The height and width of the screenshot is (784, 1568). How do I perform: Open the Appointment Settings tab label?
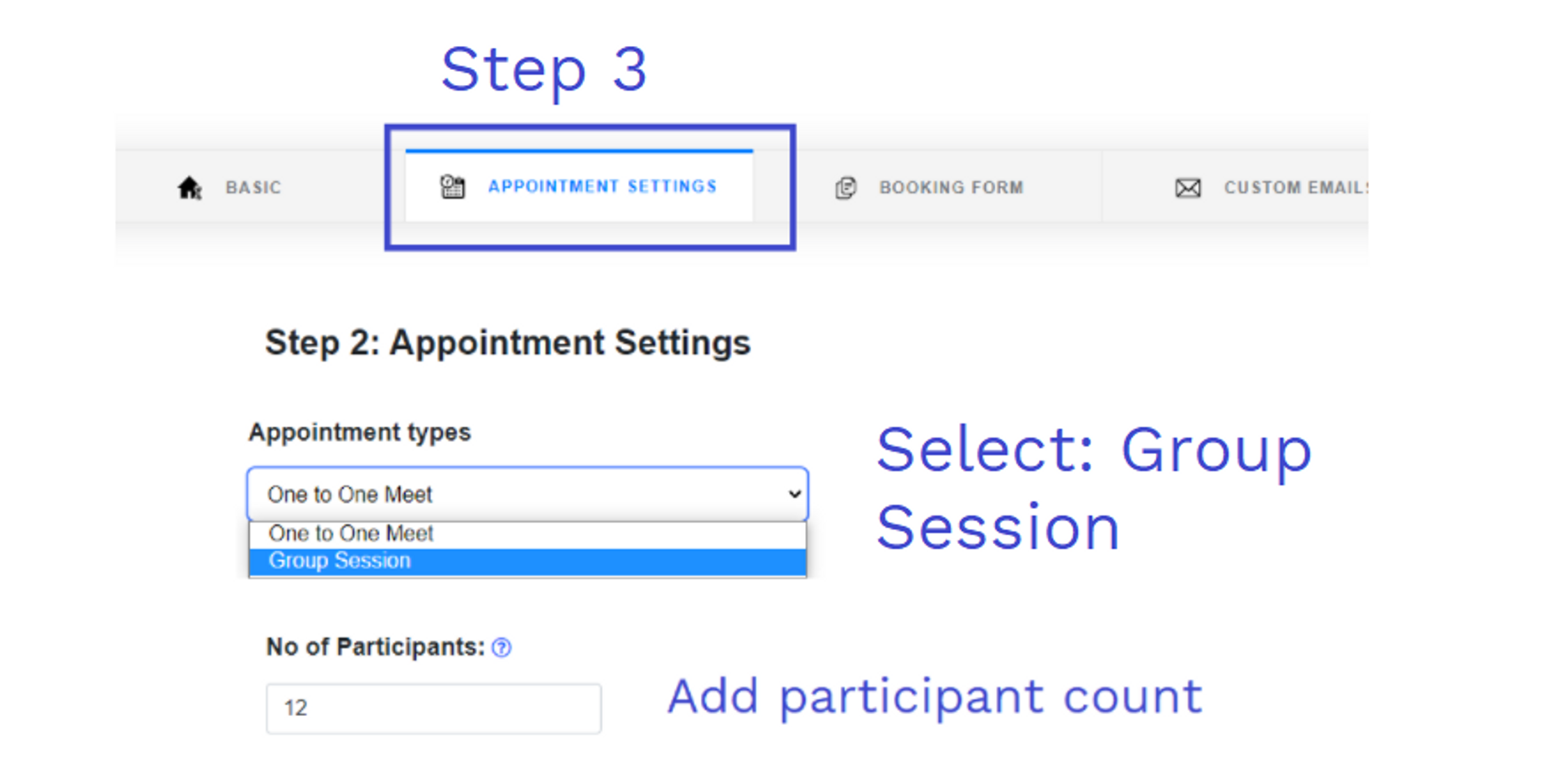[x=602, y=187]
